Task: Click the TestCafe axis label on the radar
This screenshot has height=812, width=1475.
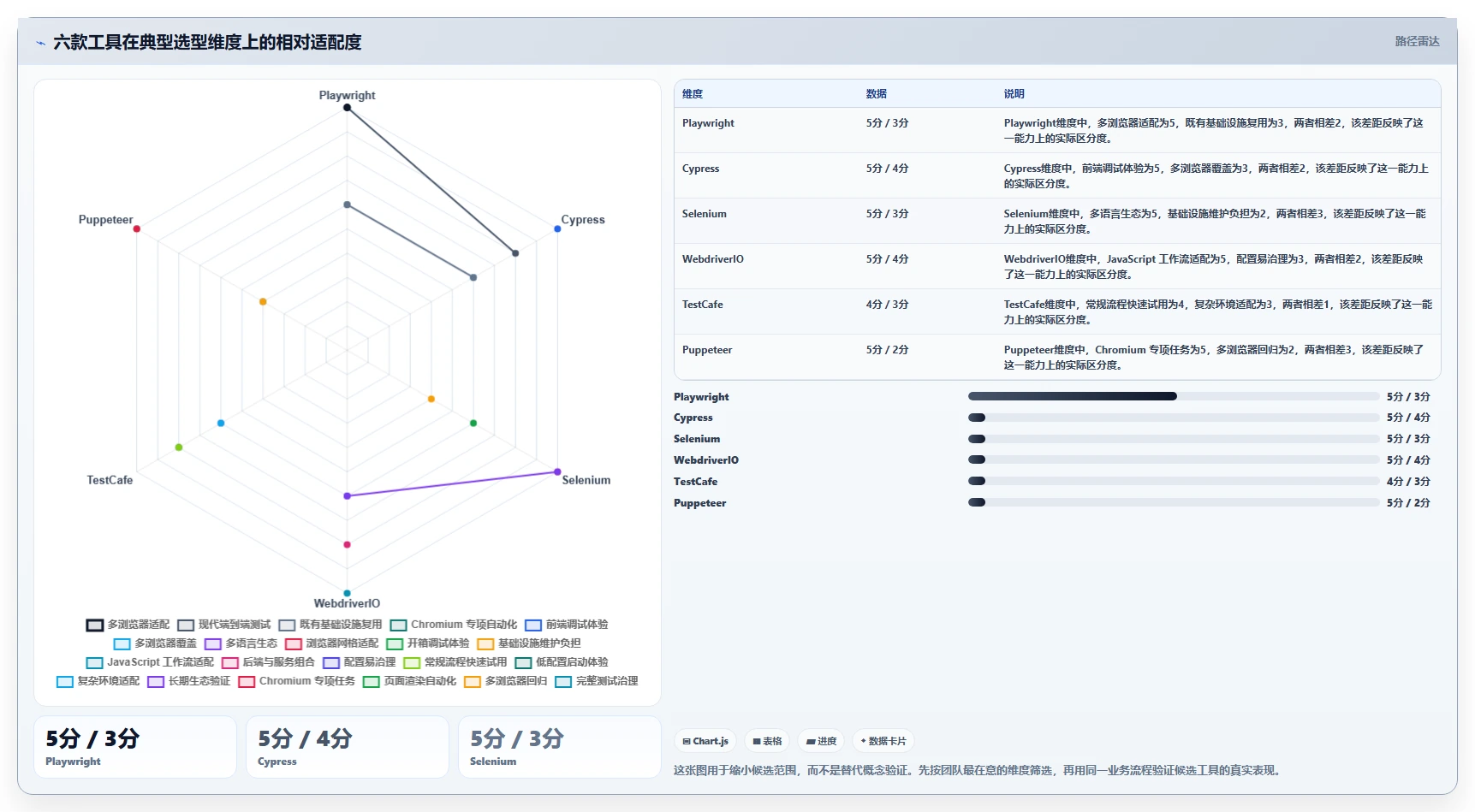Action: pyautogui.click(x=110, y=480)
